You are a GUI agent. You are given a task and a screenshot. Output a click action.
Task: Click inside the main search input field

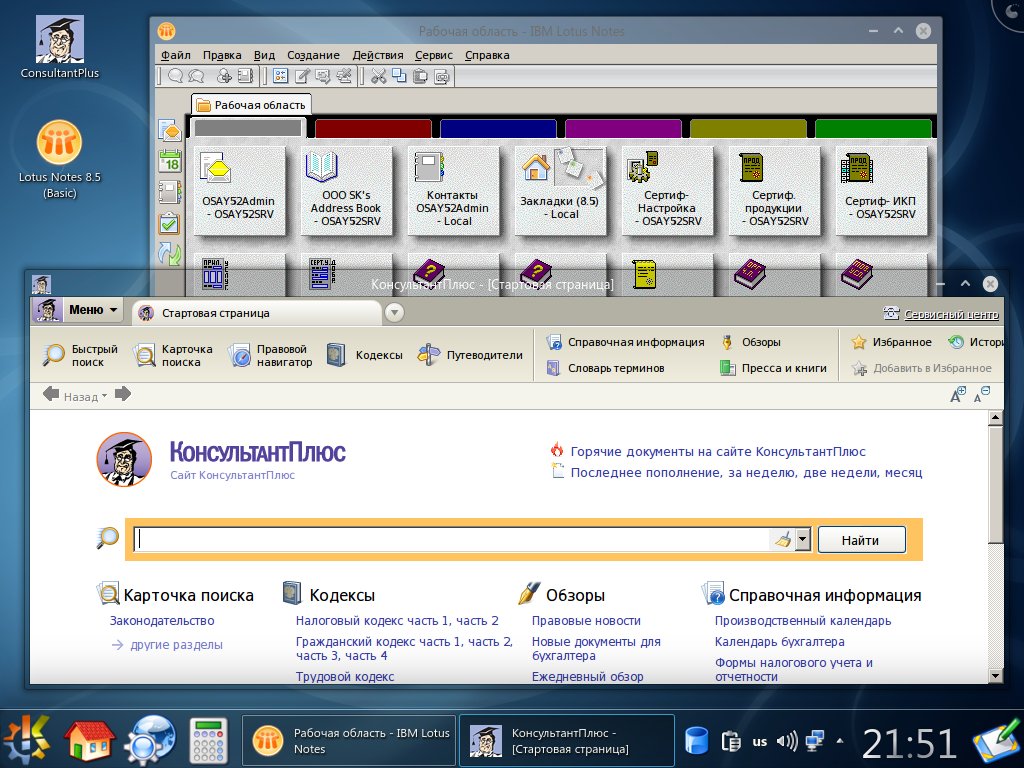pos(450,540)
